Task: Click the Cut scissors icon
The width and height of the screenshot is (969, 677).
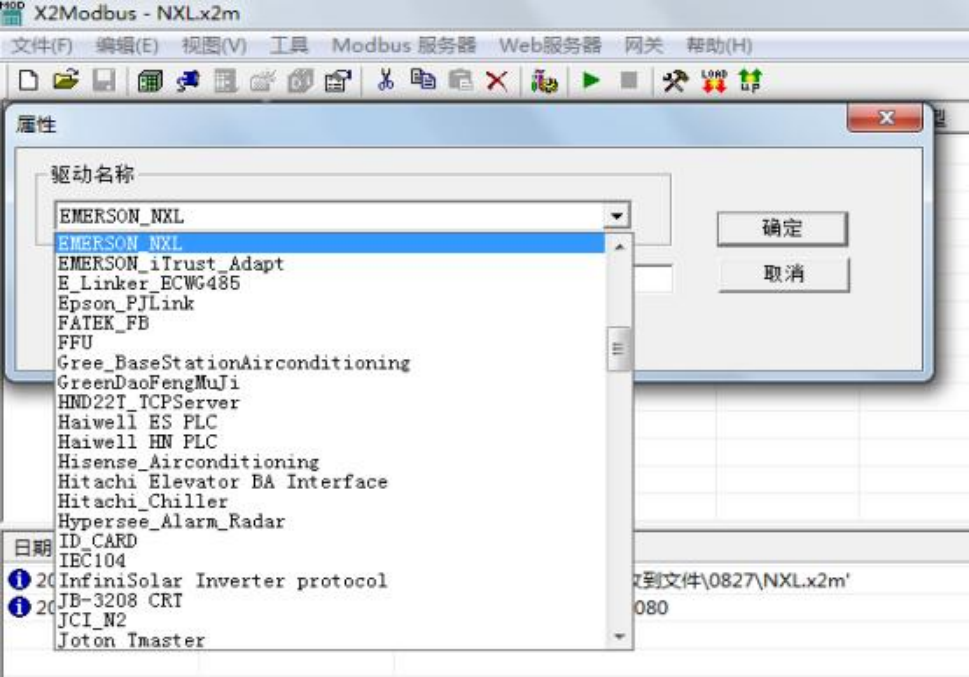Action: coord(386,80)
